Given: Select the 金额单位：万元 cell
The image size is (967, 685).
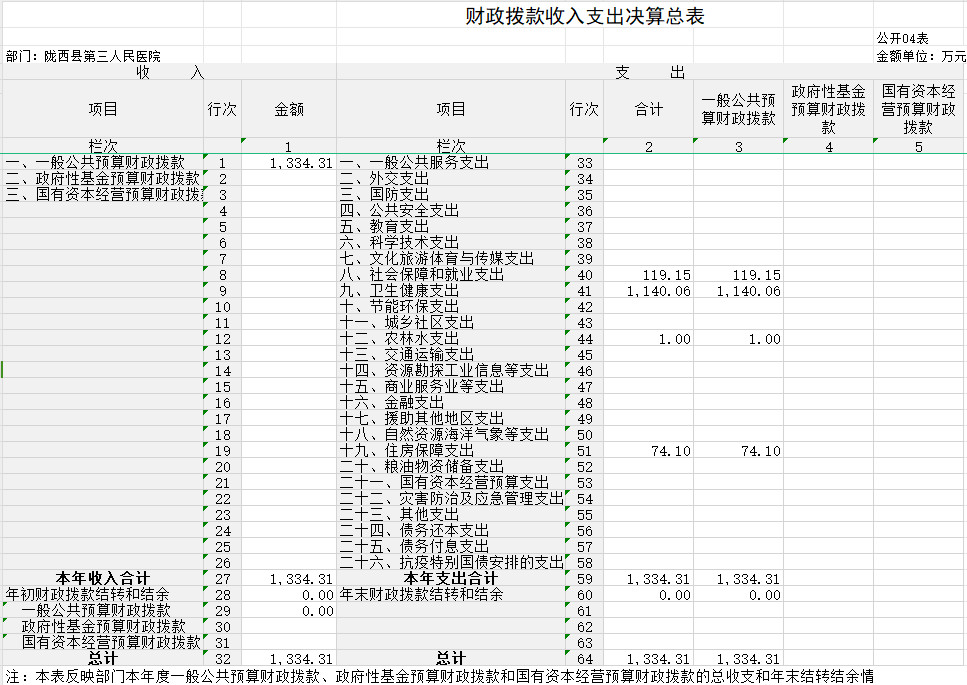Looking at the screenshot, I should point(920,56).
